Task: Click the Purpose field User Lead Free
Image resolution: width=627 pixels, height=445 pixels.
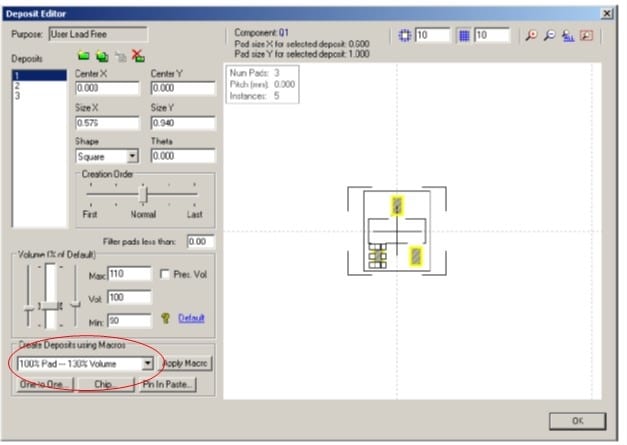Action: [x=98, y=34]
